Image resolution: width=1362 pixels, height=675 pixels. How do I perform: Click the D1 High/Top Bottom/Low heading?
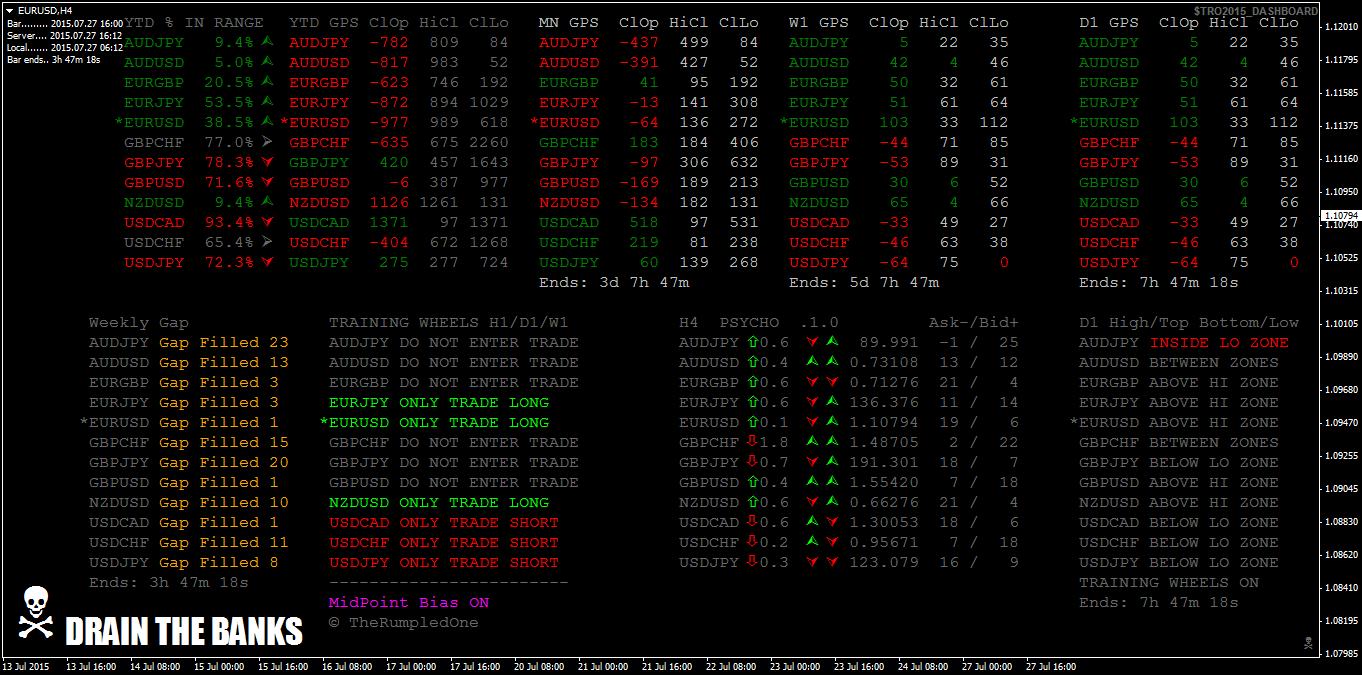1189,323
